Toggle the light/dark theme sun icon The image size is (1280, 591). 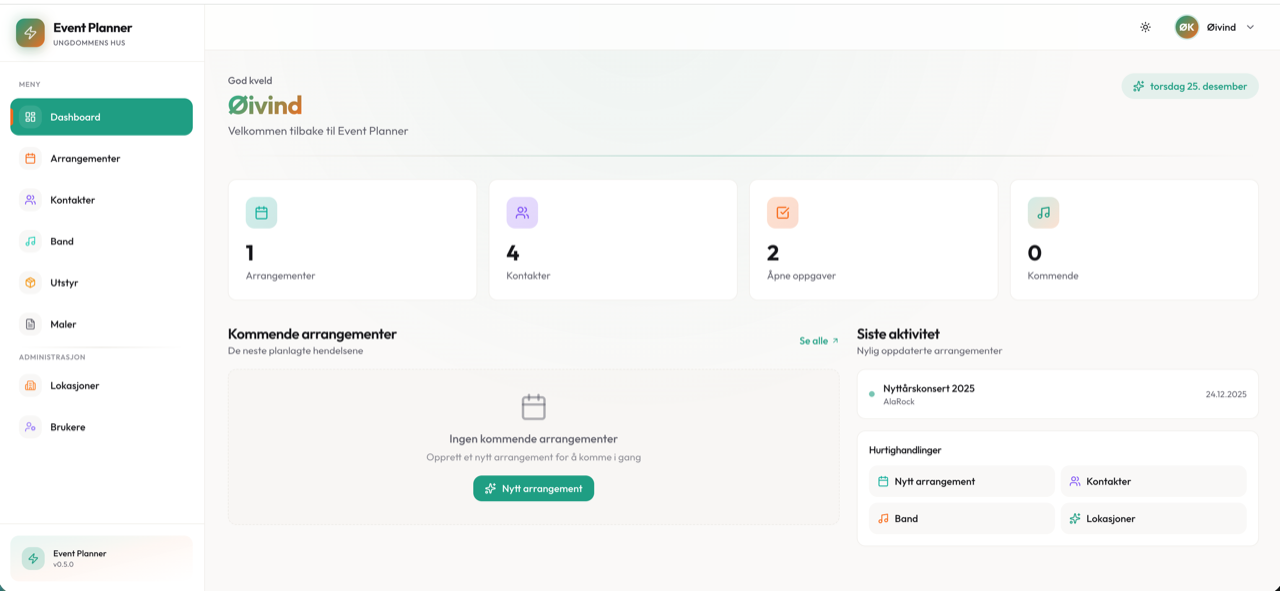pos(1145,27)
